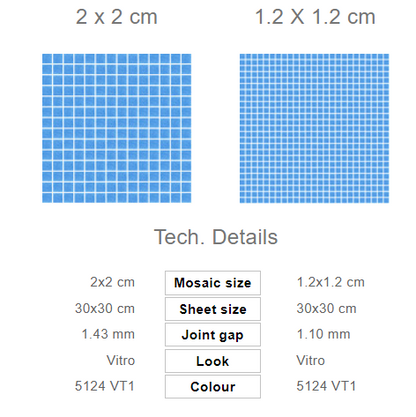The height and width of the screenshot is (417, 416).
Task: Click the Joint gap label box
Action: click(213, 335)
